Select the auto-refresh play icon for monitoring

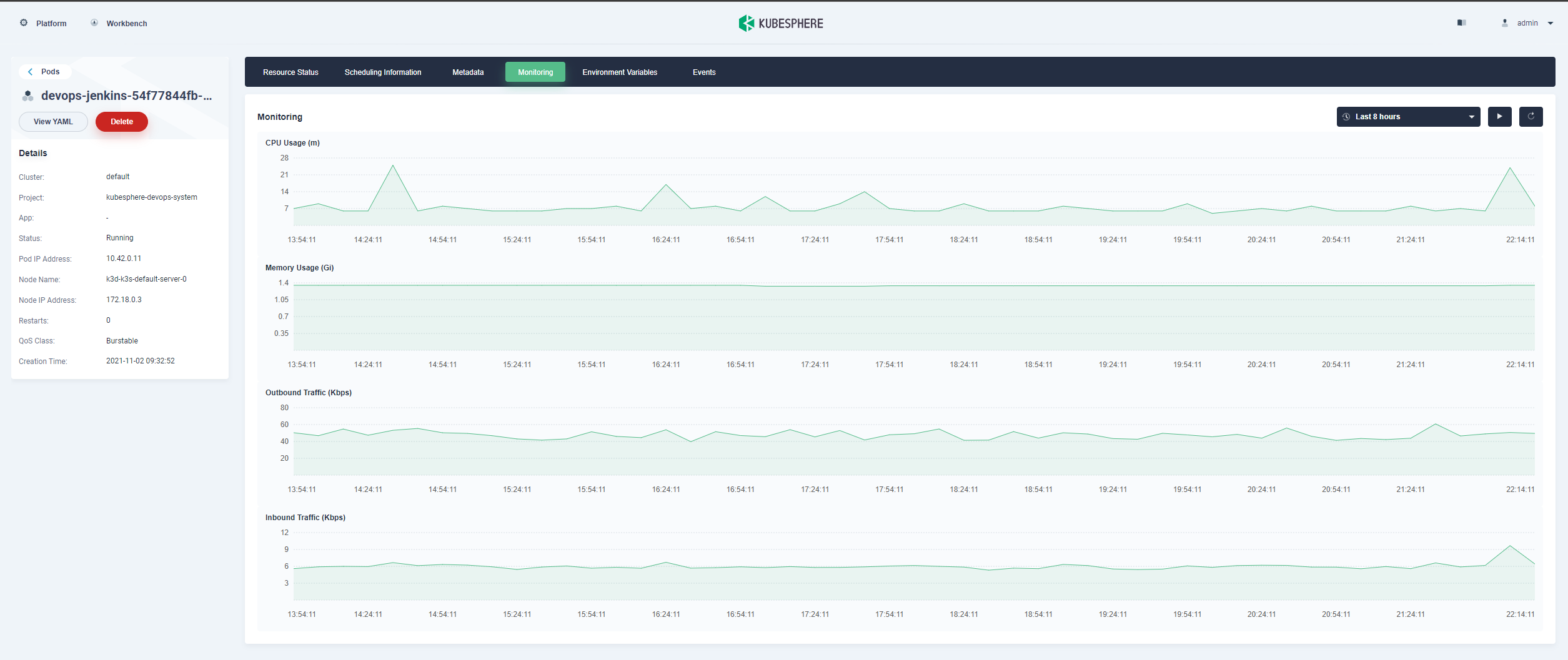(x=1500, y=117)
